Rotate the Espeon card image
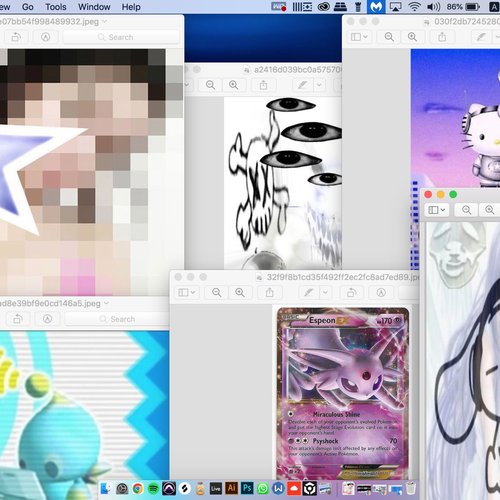The height and width of the screenshot is (500, 500). tap(351, 293)
